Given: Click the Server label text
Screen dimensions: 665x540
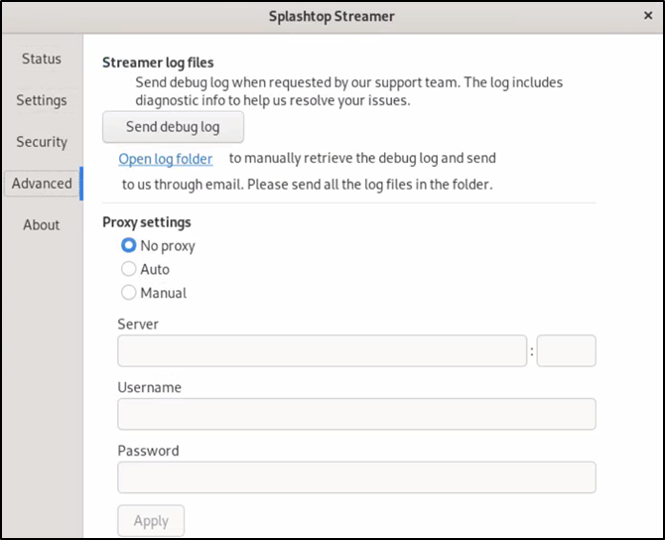Looking at the screenshot, I should pos(138,324).
